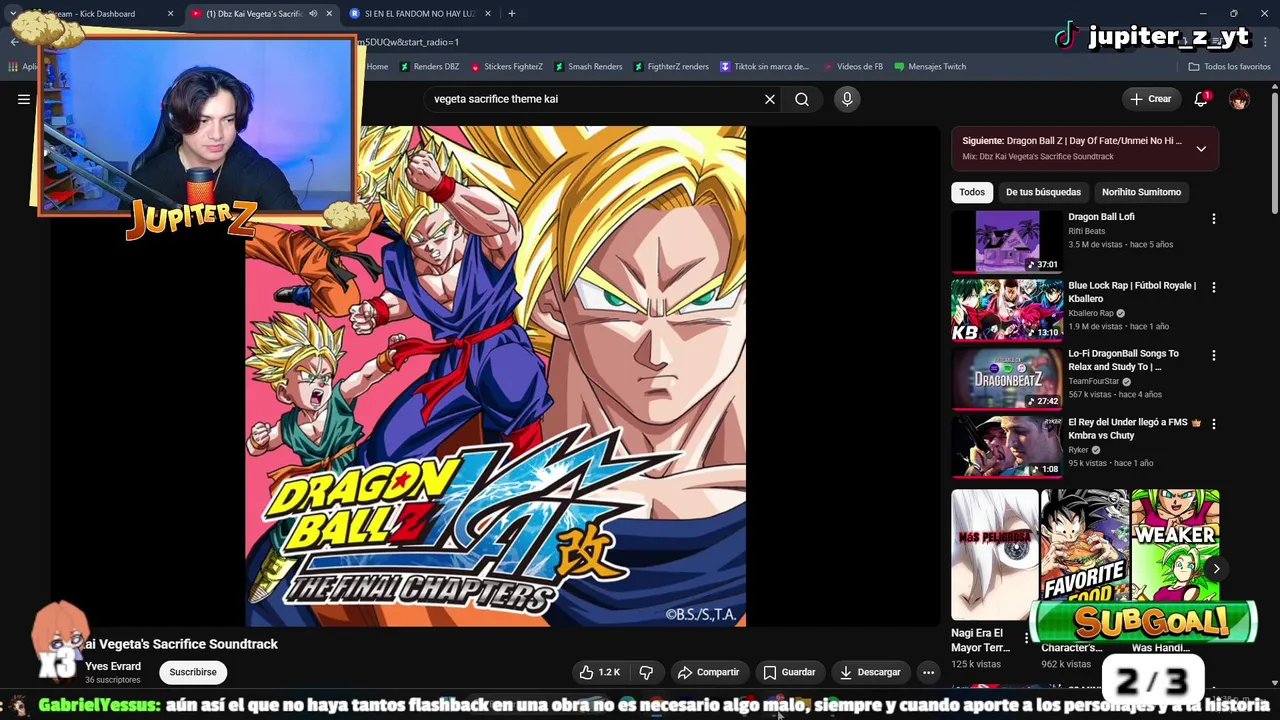1280x720 pixels.
Task: Click the TeamFourStar channel name
Action: tap(1094, 381)
